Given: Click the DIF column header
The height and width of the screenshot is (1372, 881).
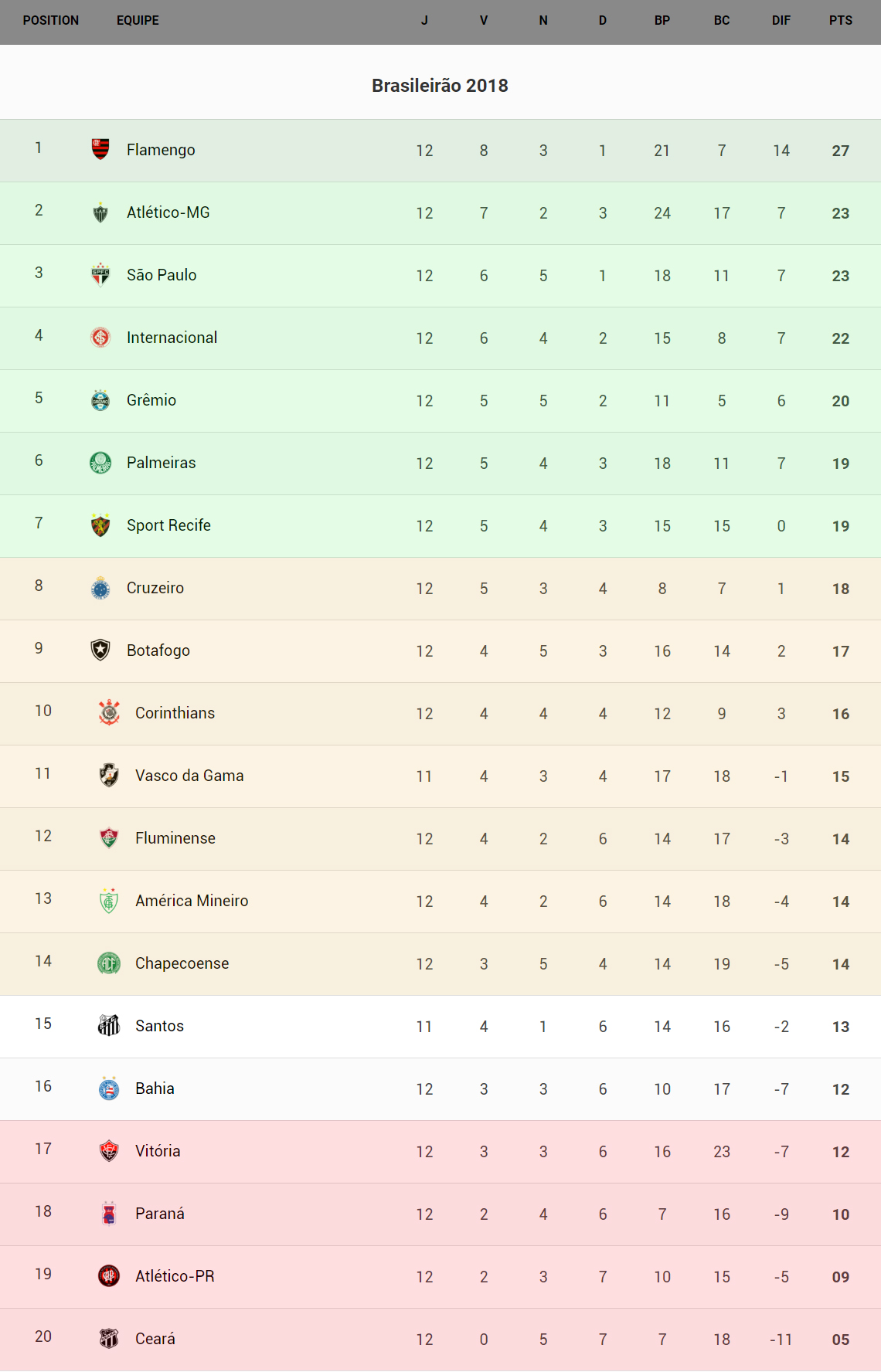Looking at the screenshot, I should (x=781, y=21).
